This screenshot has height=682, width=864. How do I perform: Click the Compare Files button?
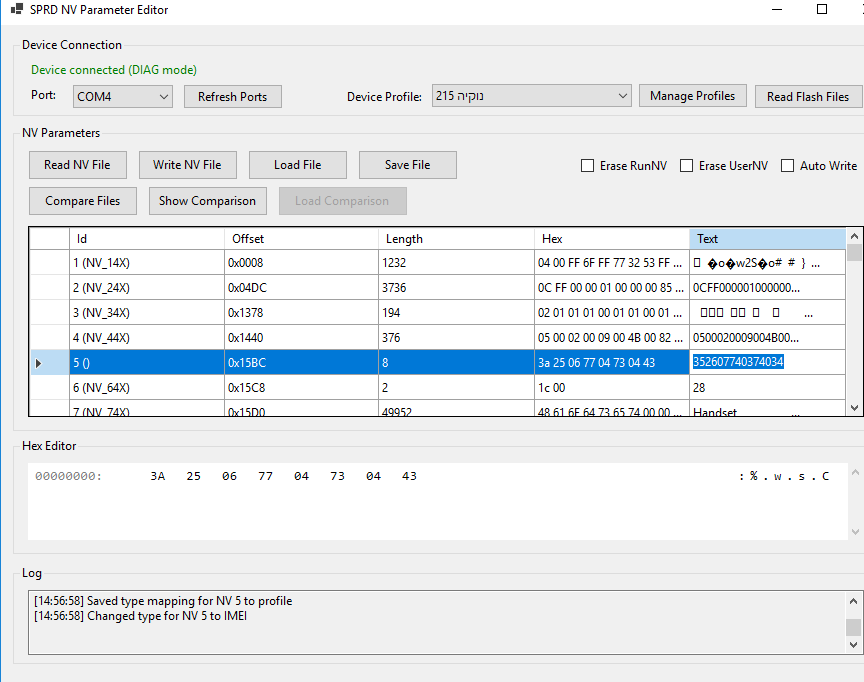pos(83,201)
